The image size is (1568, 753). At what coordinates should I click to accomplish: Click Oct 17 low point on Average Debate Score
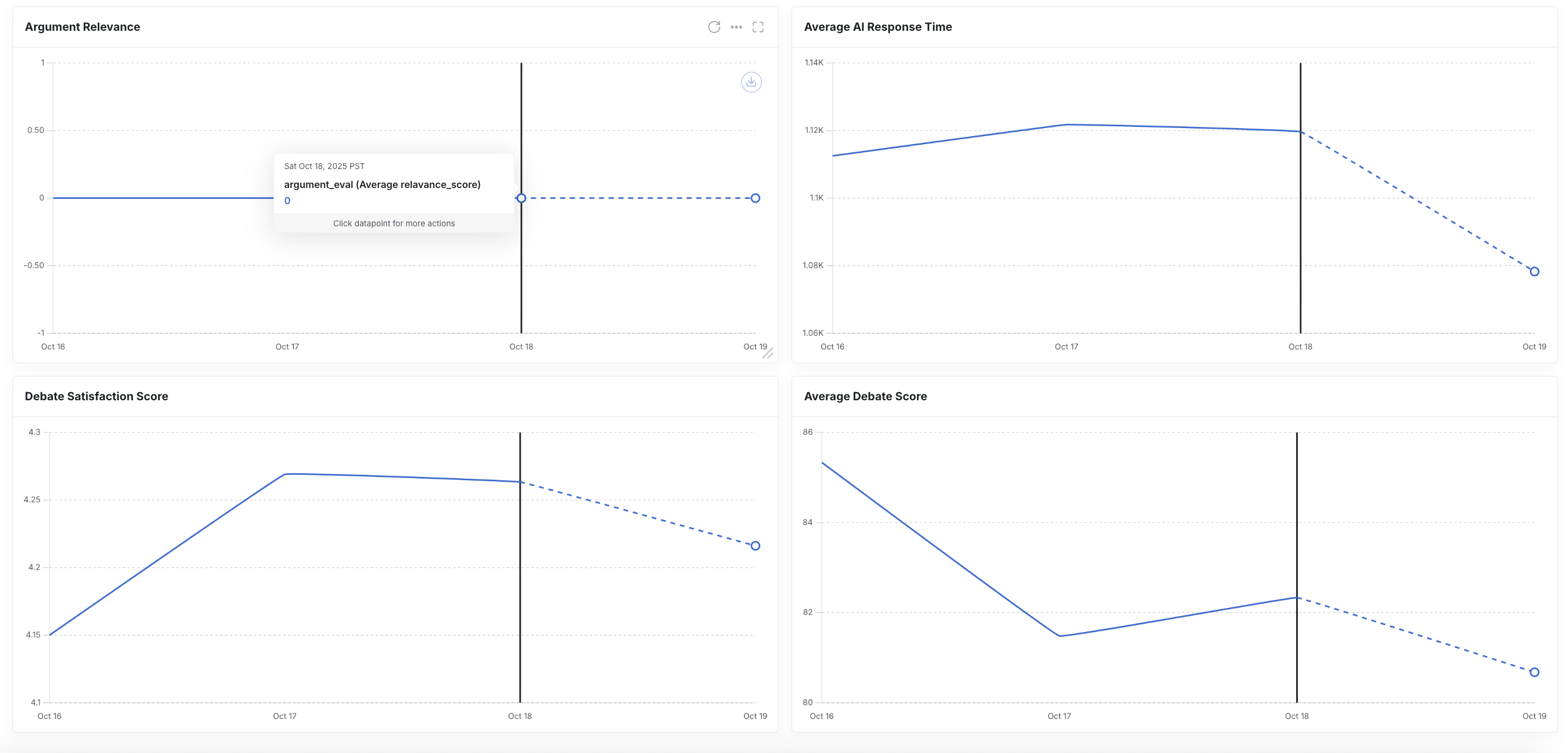(1060, 636)
